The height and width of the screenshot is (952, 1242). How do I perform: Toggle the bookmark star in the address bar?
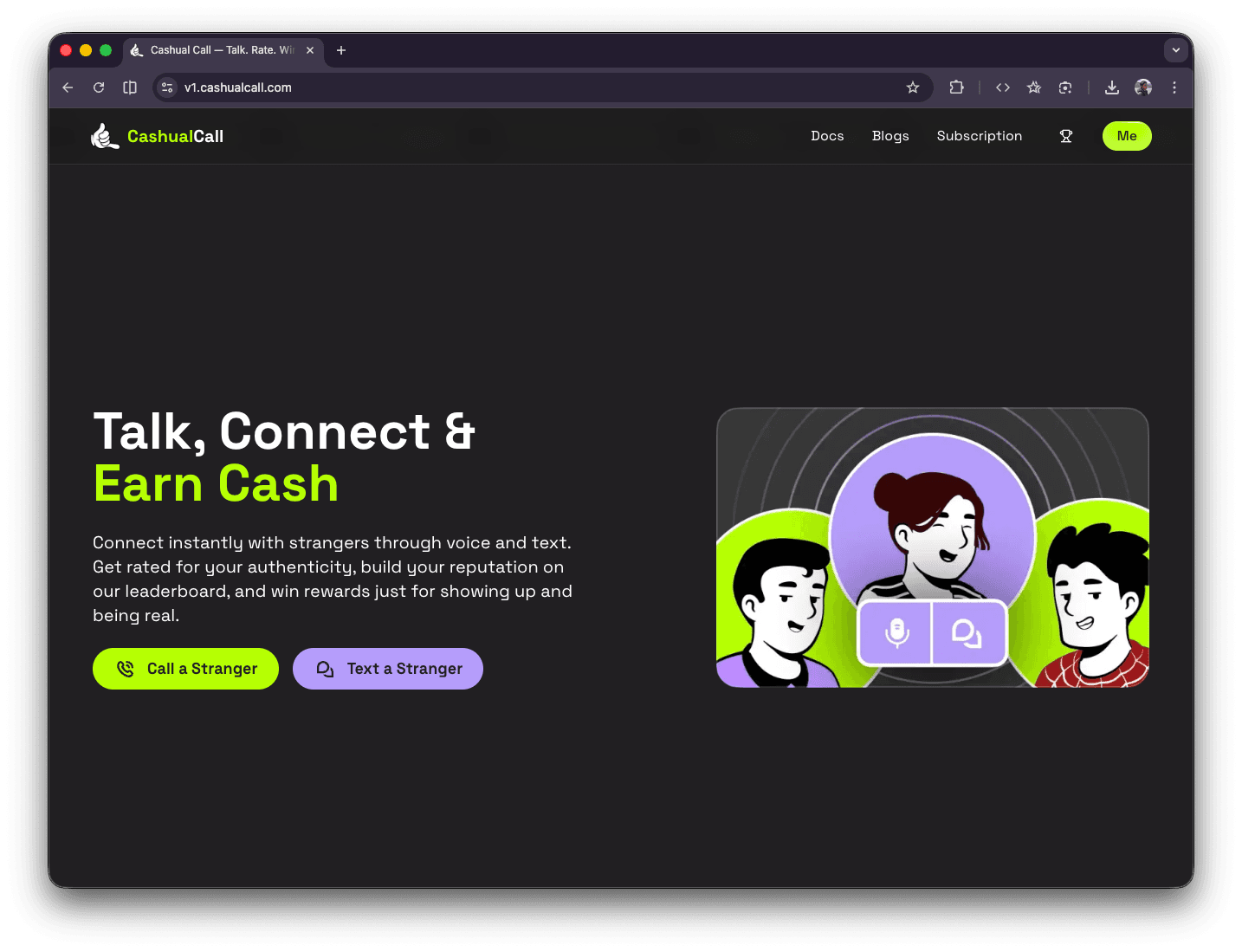(x=913, y=87)
